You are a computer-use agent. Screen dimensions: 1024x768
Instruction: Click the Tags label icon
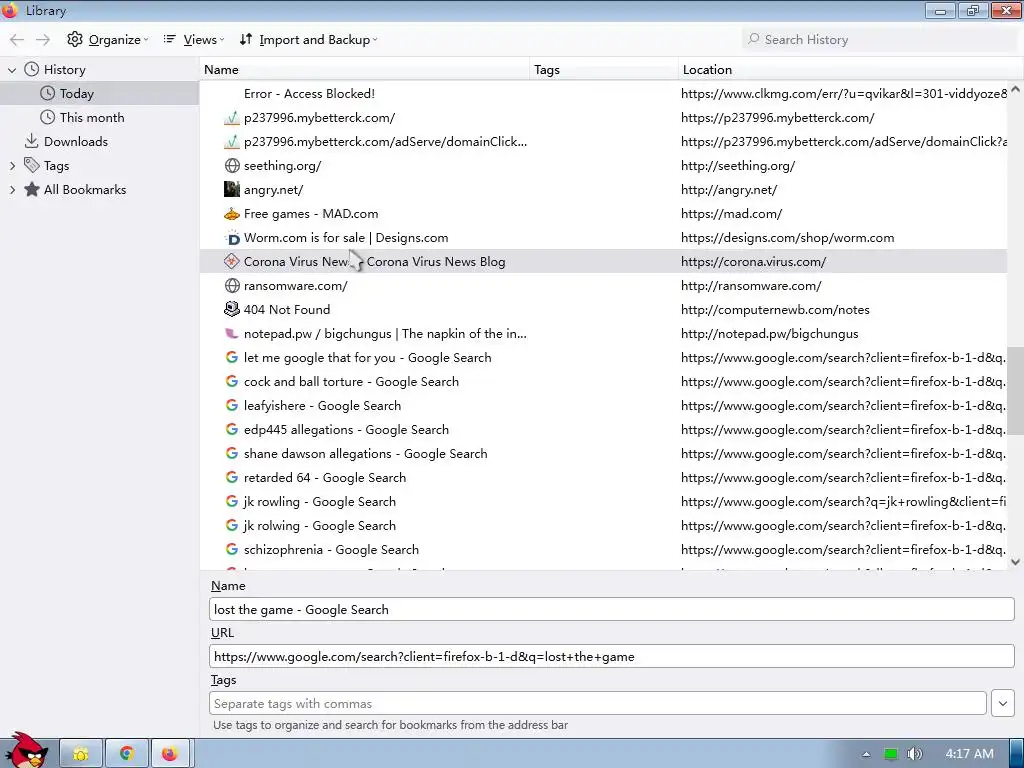pos(31,165)
